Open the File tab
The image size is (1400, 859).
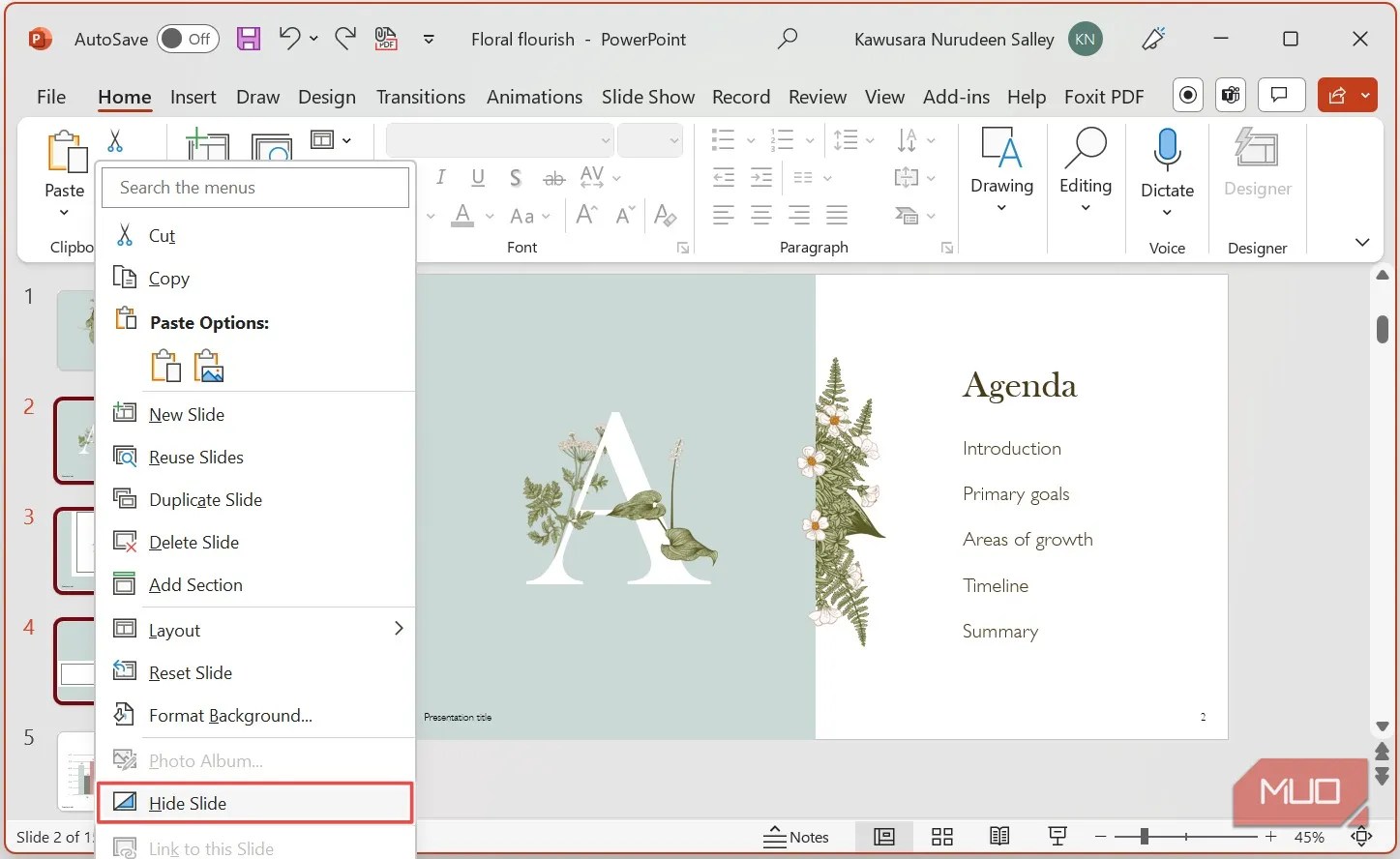[51, 97]
